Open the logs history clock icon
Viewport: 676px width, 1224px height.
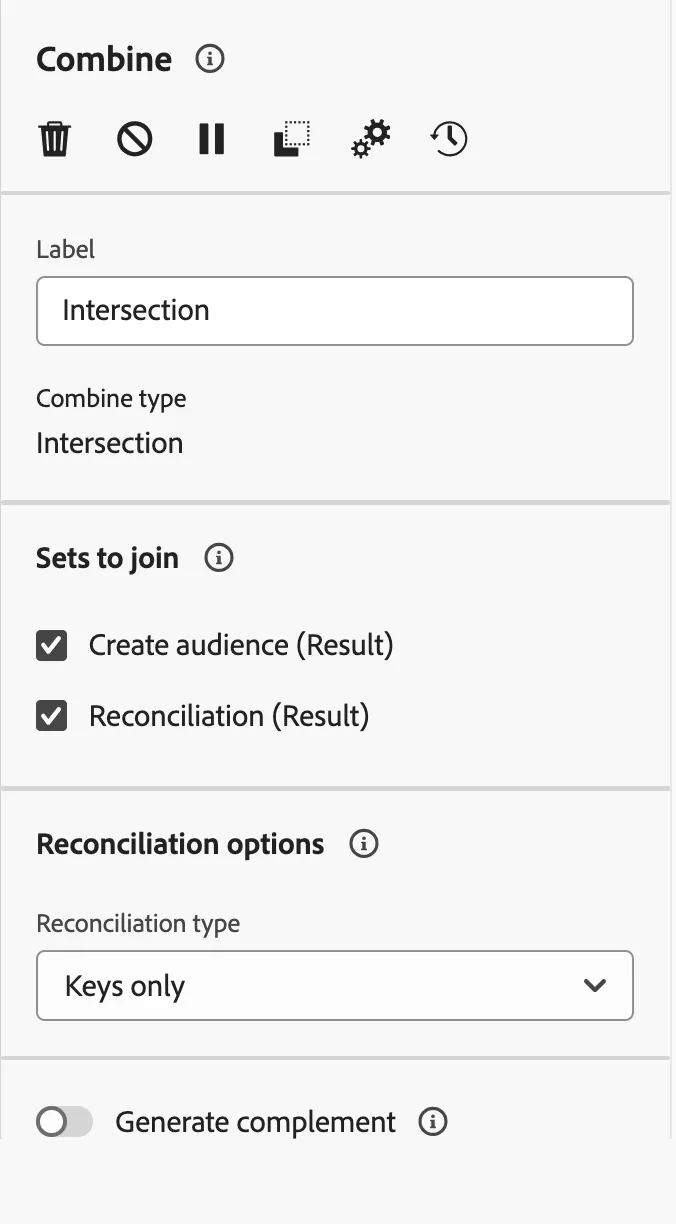pos(449,139)
